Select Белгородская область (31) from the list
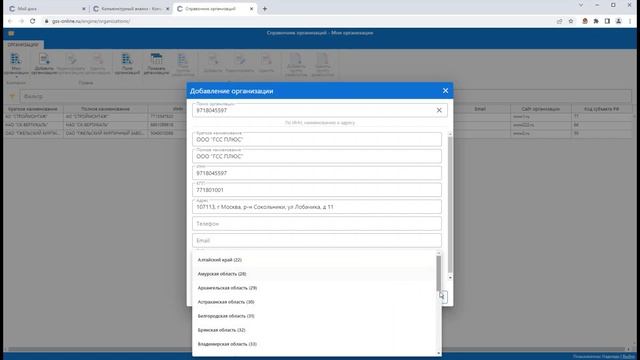Viewport: 640px width, 360px height. click(314, 316)
